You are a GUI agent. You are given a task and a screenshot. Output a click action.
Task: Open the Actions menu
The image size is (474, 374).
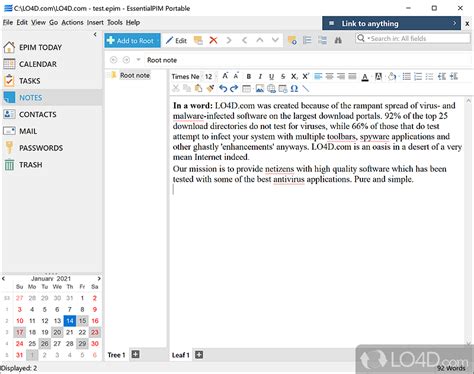click(x=72, y=23)
